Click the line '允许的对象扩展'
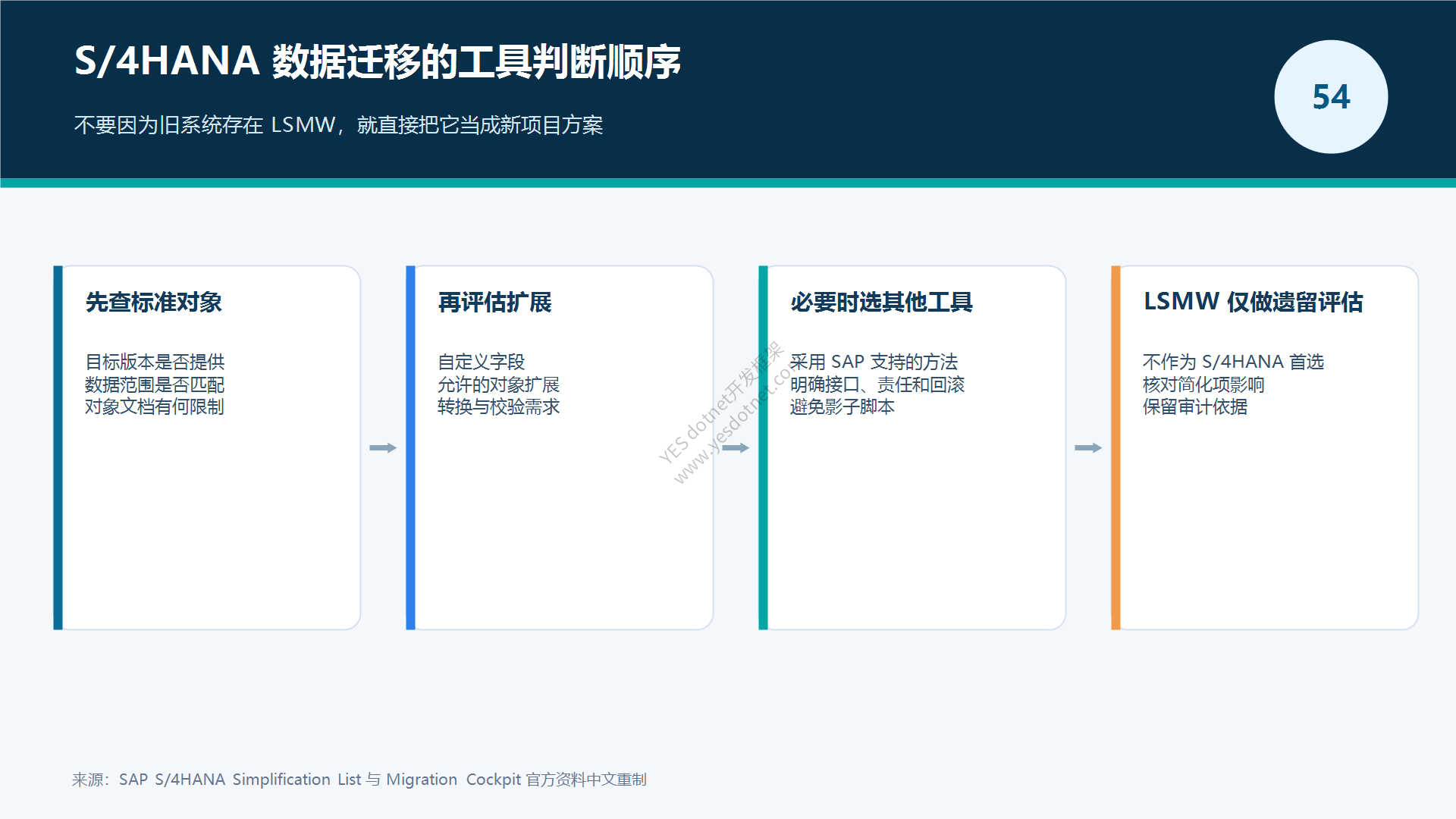Image resolution: width=1456 pixels, height=819 pixels. pos(499,384)
